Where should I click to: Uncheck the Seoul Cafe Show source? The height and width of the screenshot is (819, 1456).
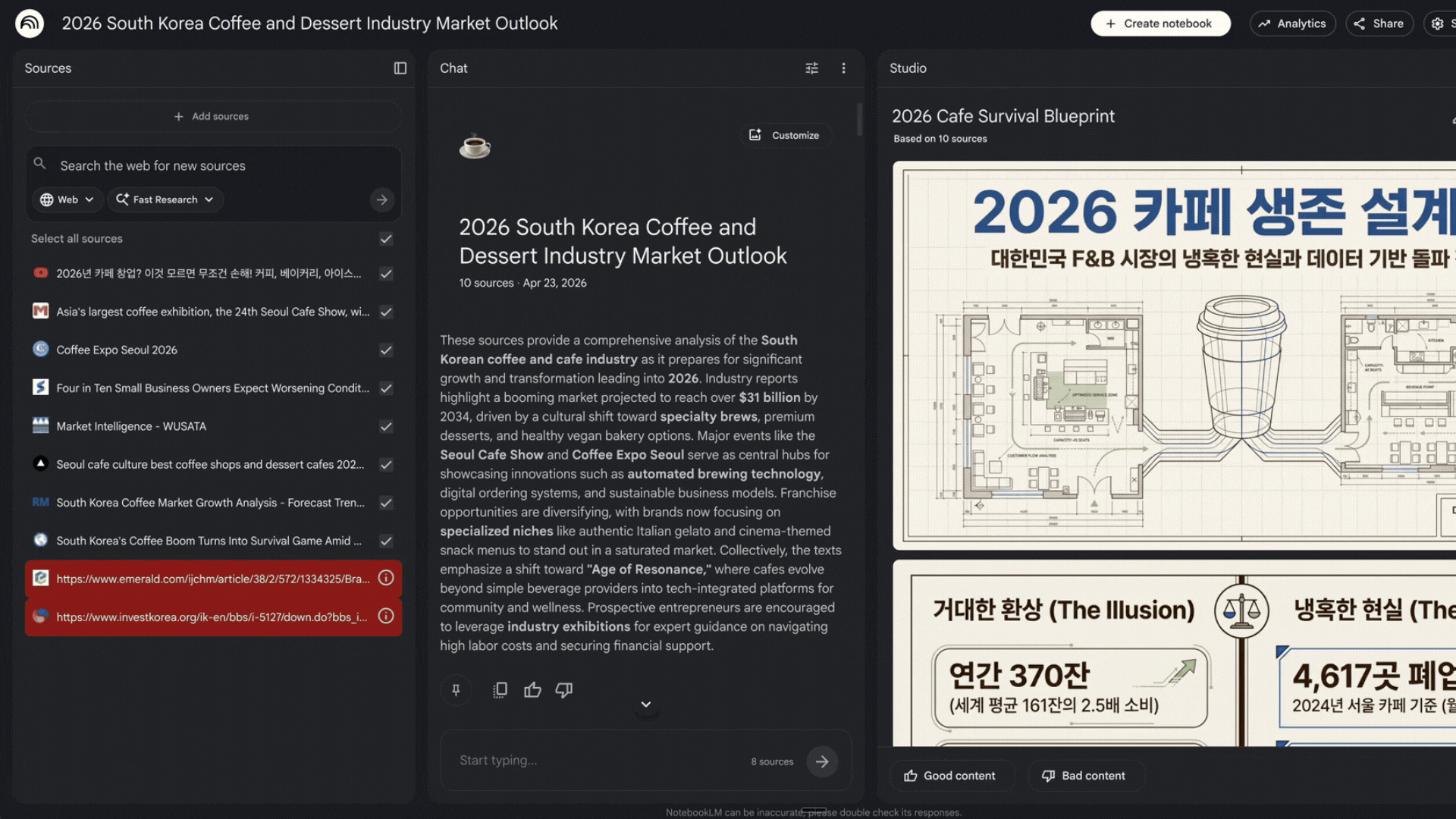tap(386, 312)
